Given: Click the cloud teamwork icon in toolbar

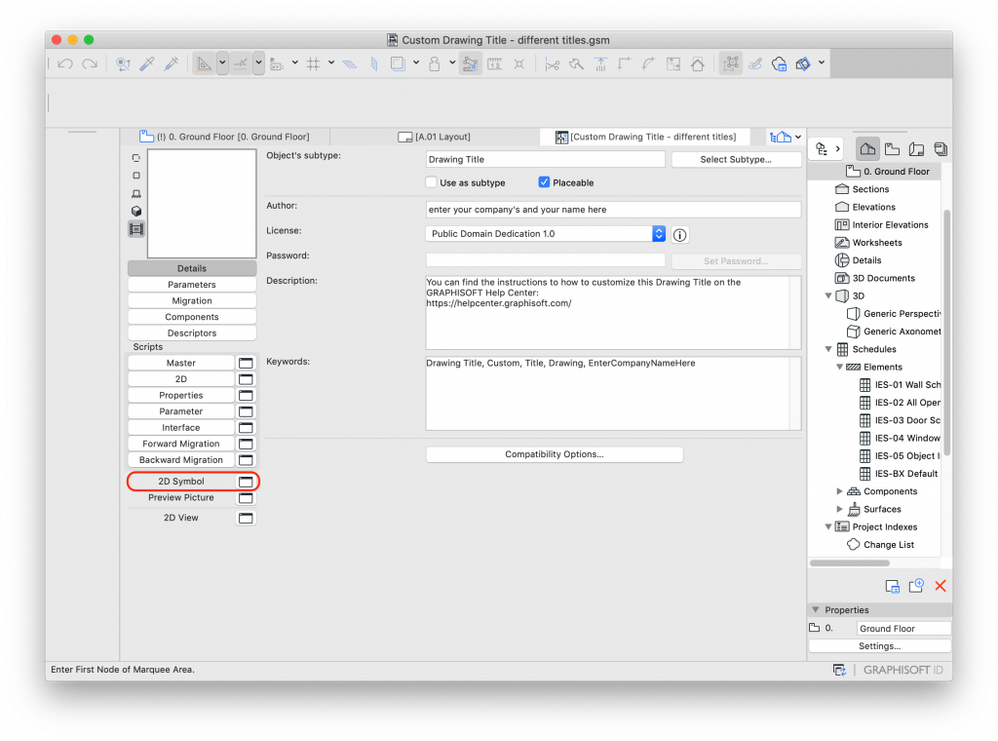Looking at the screenshot, I should (779, 64).
